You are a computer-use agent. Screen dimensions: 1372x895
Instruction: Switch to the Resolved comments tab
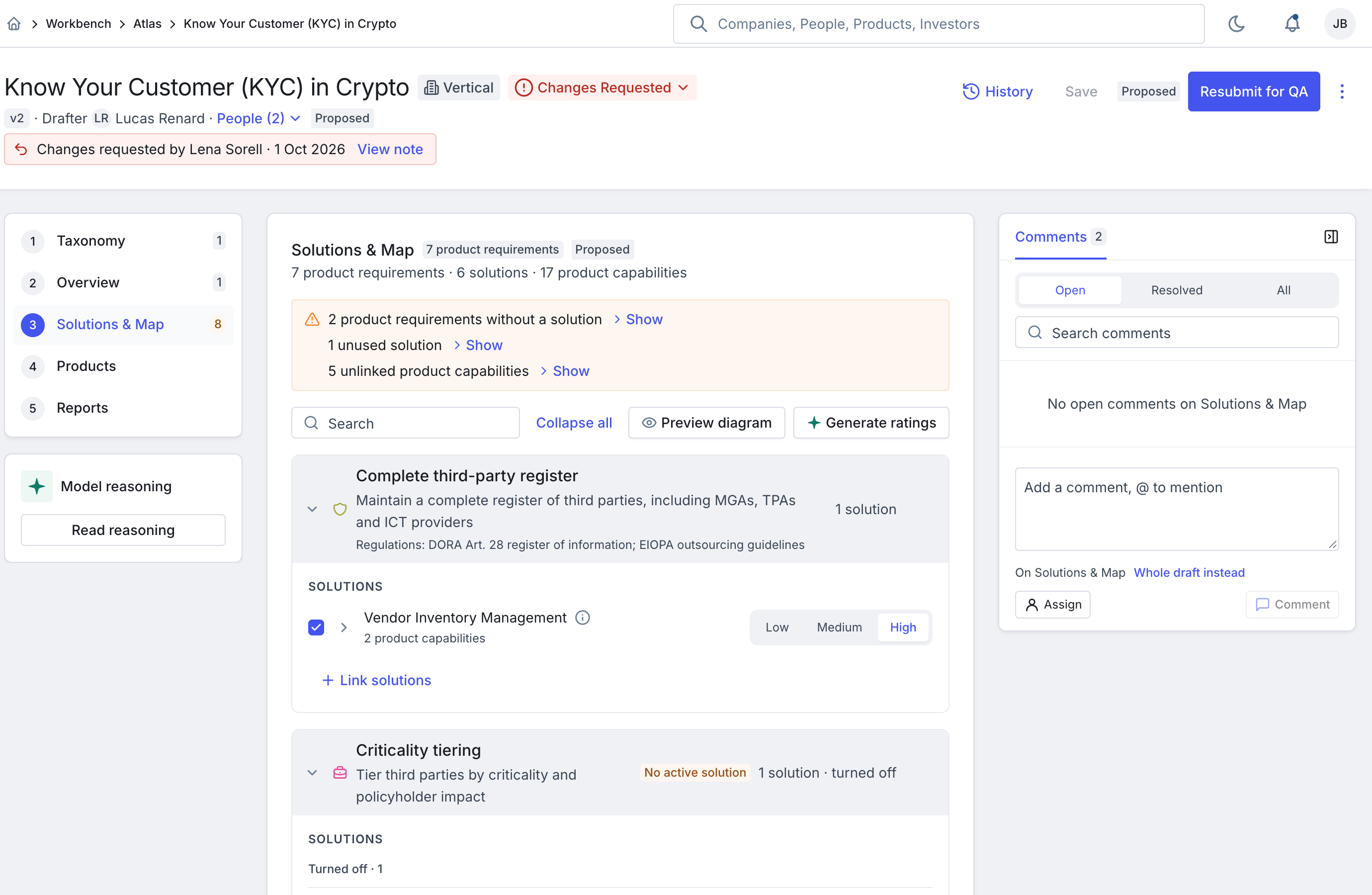click(1177, 290)
